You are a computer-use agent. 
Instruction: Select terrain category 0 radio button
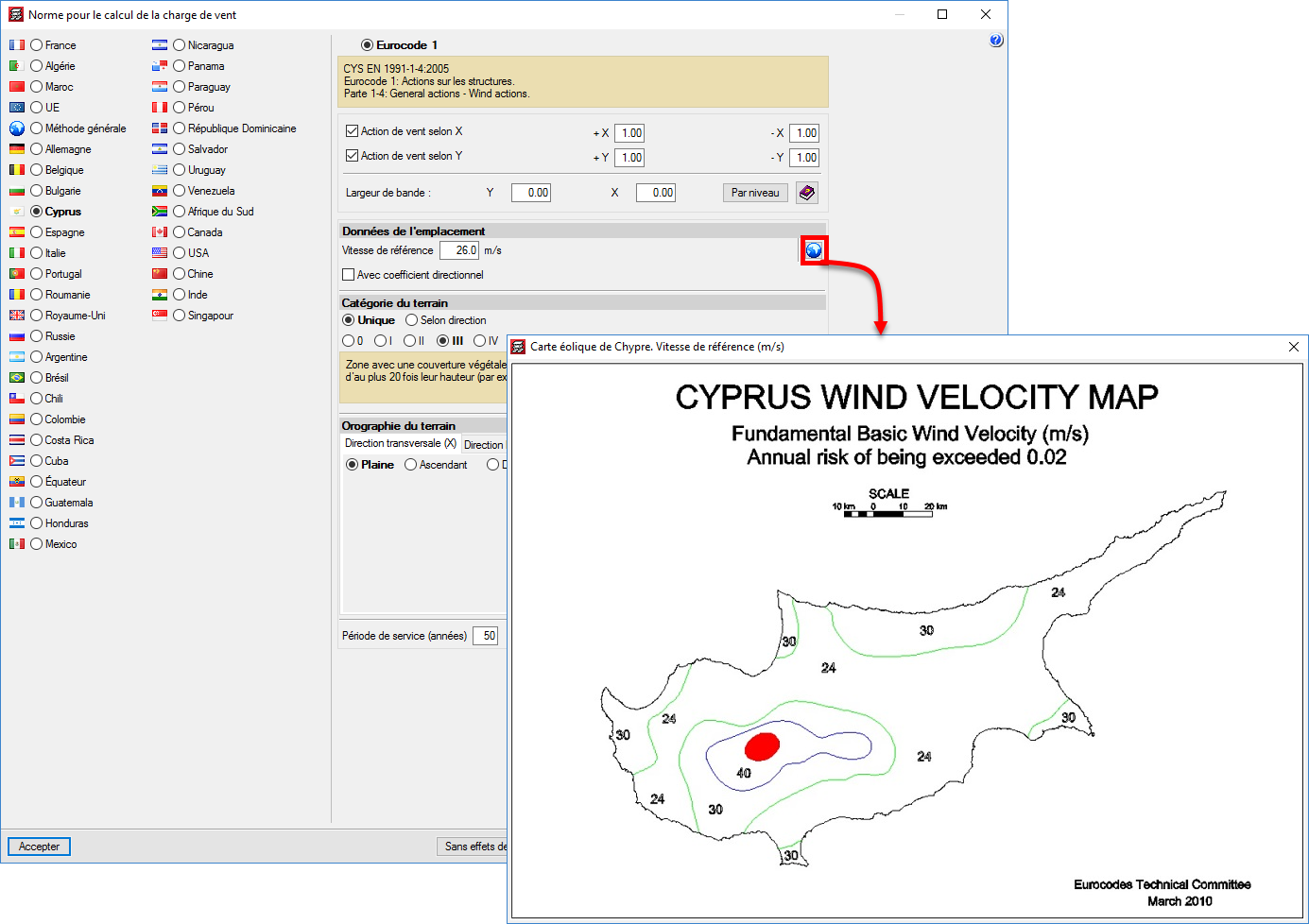pos(348,341)
